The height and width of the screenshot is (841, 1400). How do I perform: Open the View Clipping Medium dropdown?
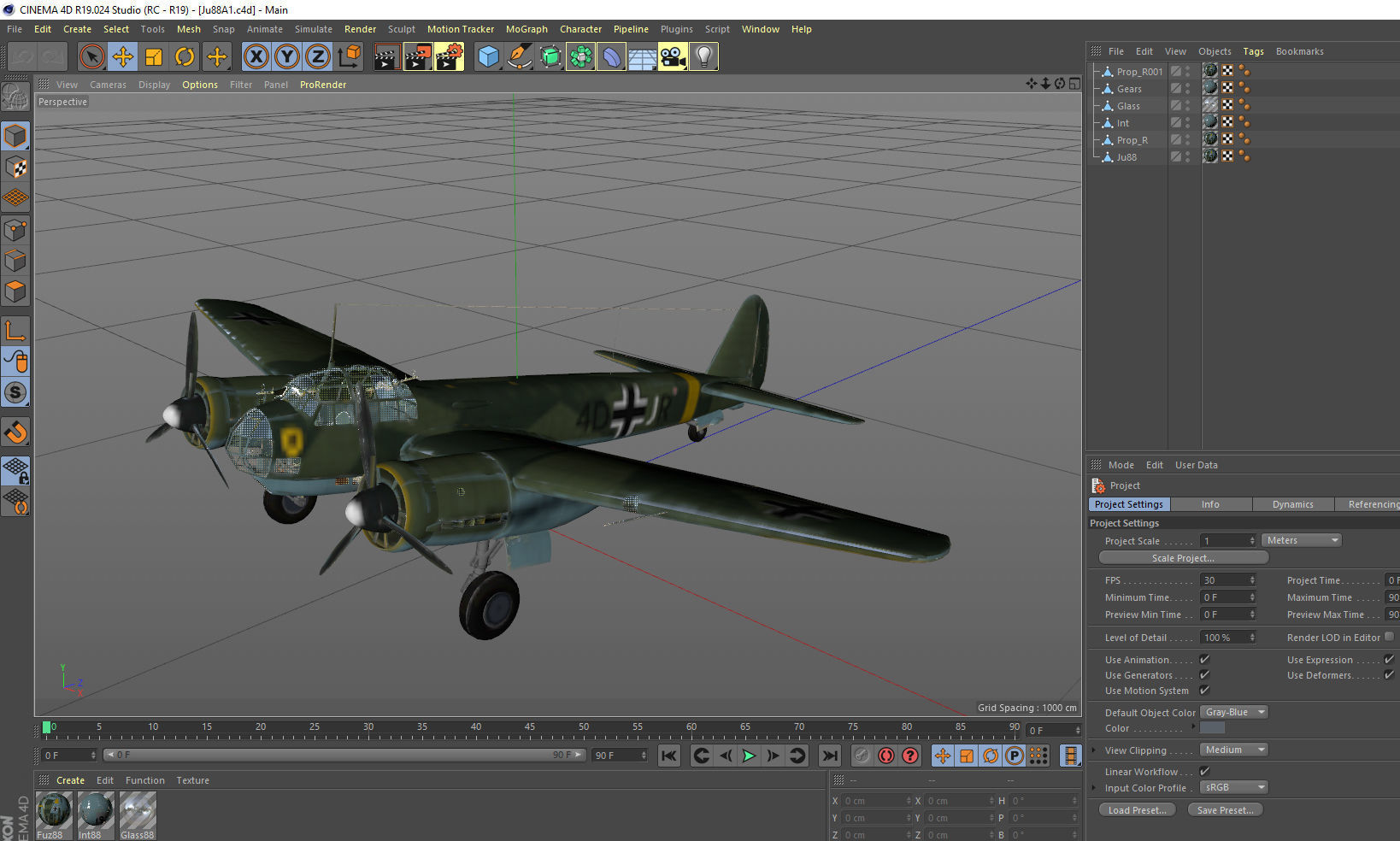click(1234, 750)
